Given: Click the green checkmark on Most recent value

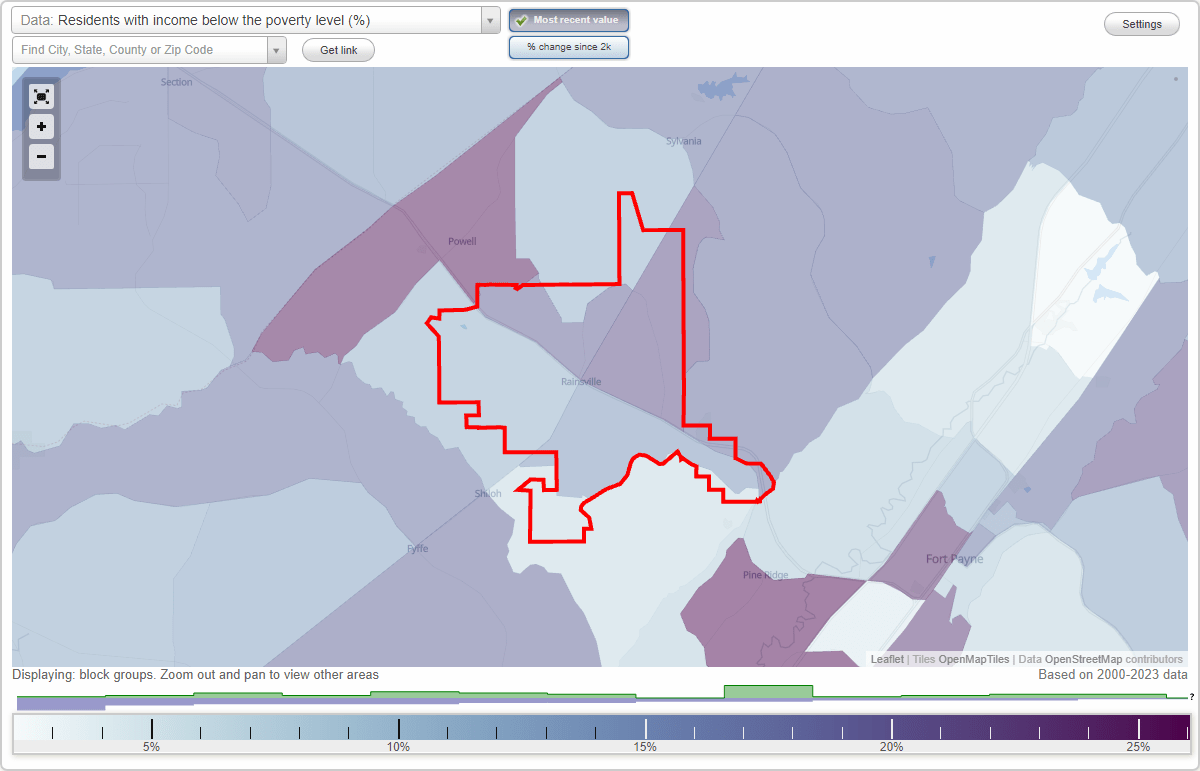Looking at the screenshot, I should [x=521, y=19].
